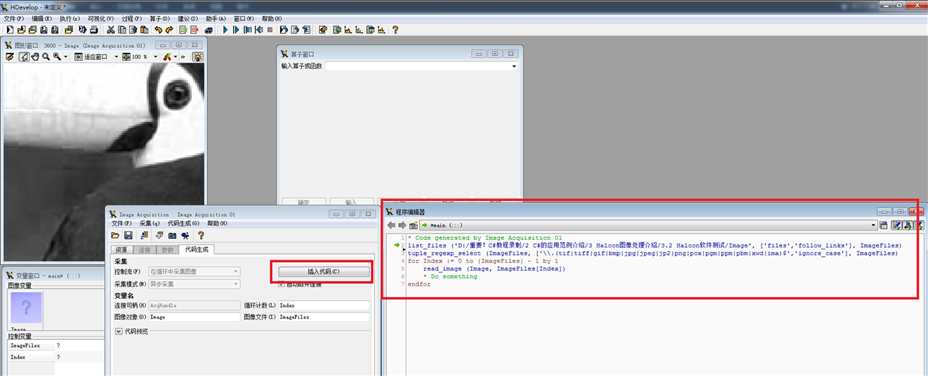The width and height of the screenshot is (928, 376).
Task: Click the list_files code line in editor
Action: pyautogui.click(x=655, y=245)
